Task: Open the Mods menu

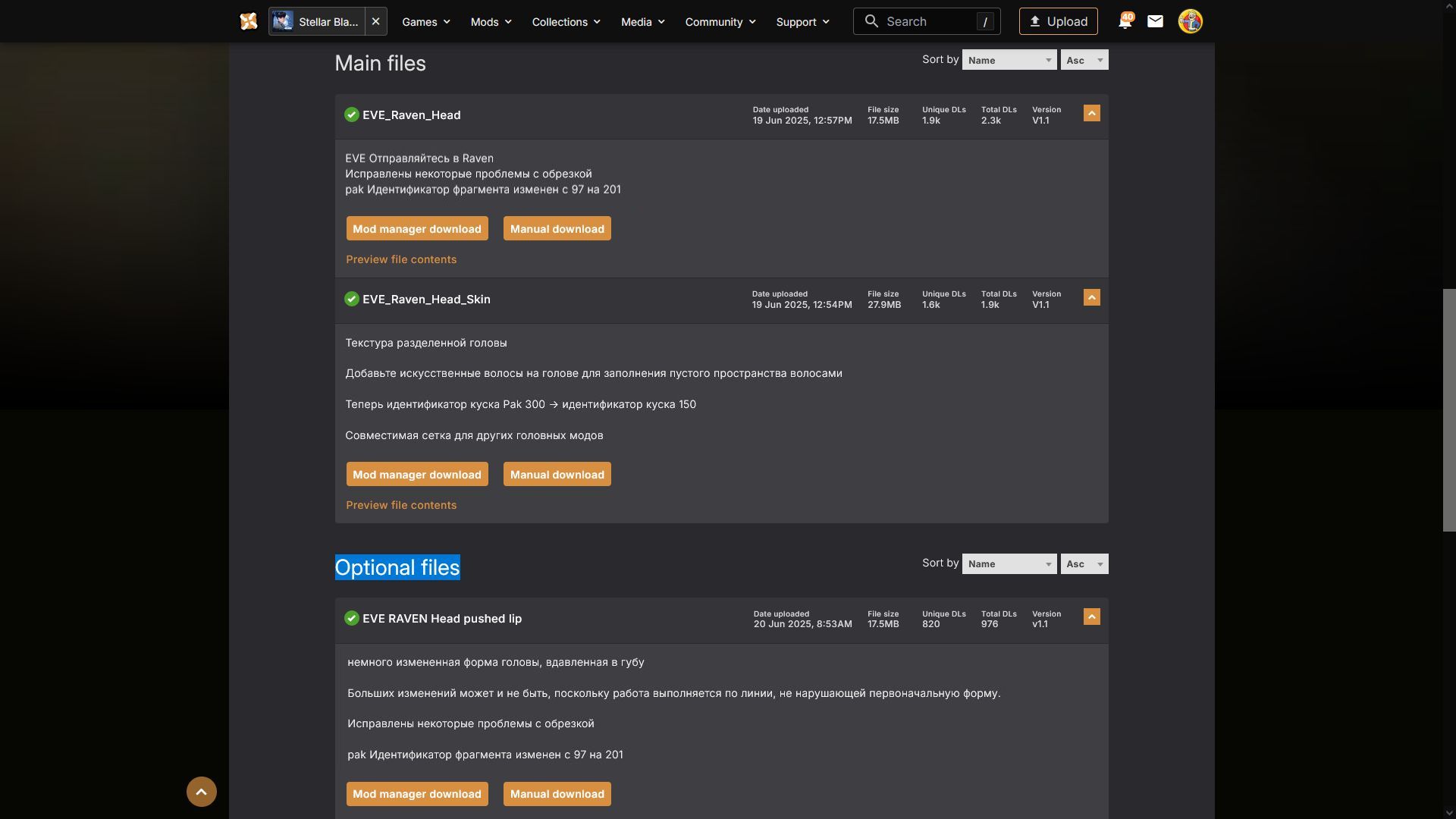Action: pos(491,21)
